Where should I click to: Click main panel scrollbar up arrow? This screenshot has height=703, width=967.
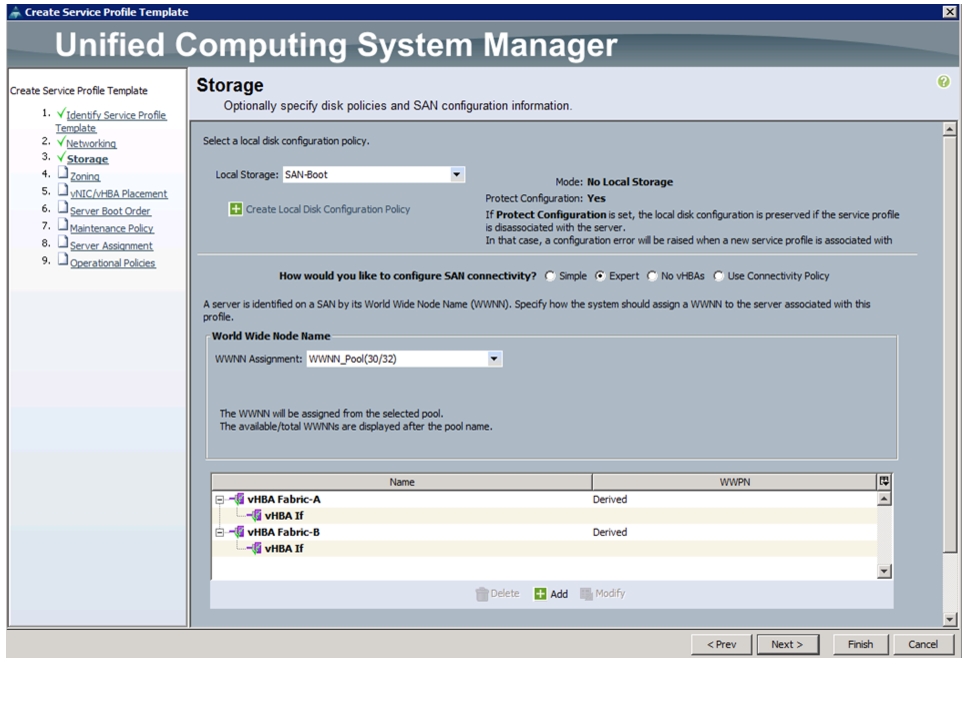point(949,129)
